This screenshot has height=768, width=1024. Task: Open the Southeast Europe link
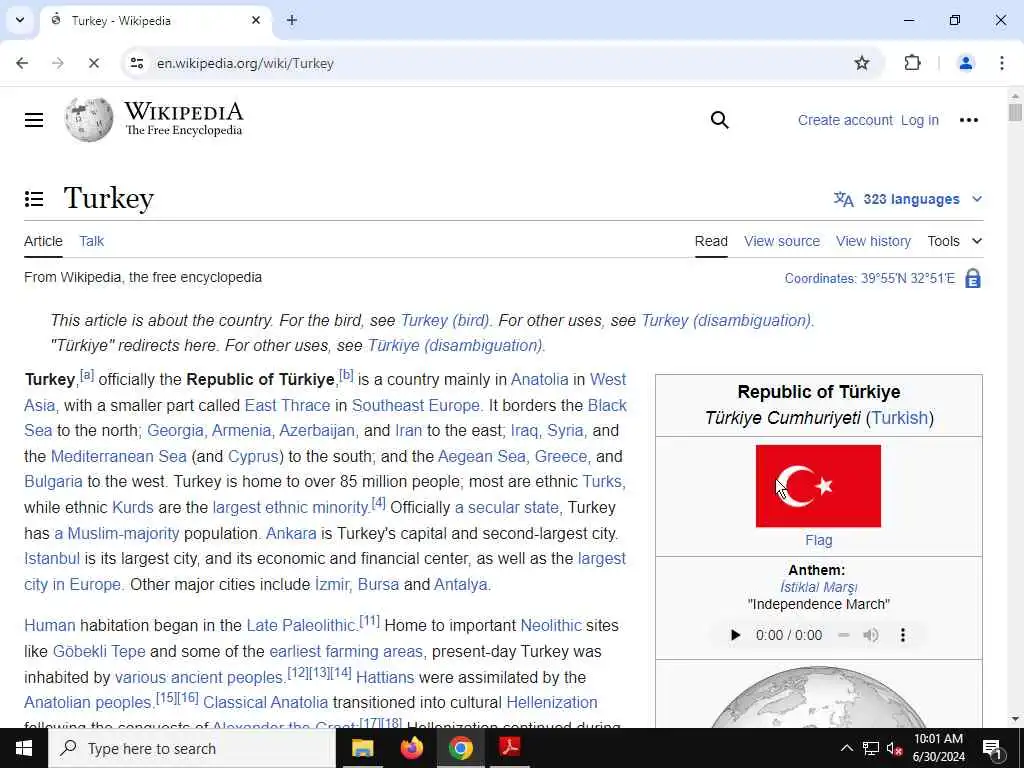pos(416,406)
